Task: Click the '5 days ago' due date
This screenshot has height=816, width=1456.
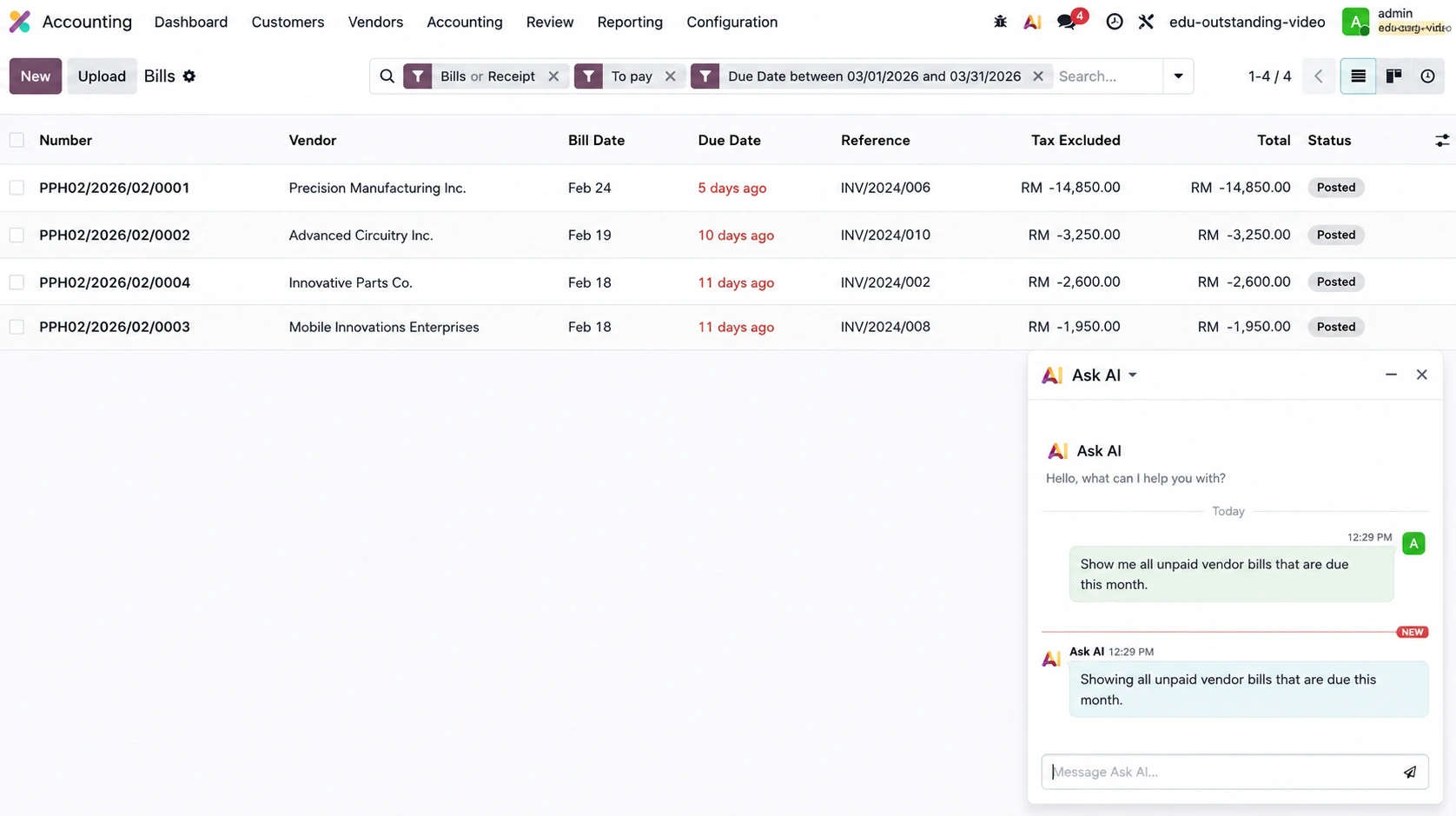Action: coord(732,188)
